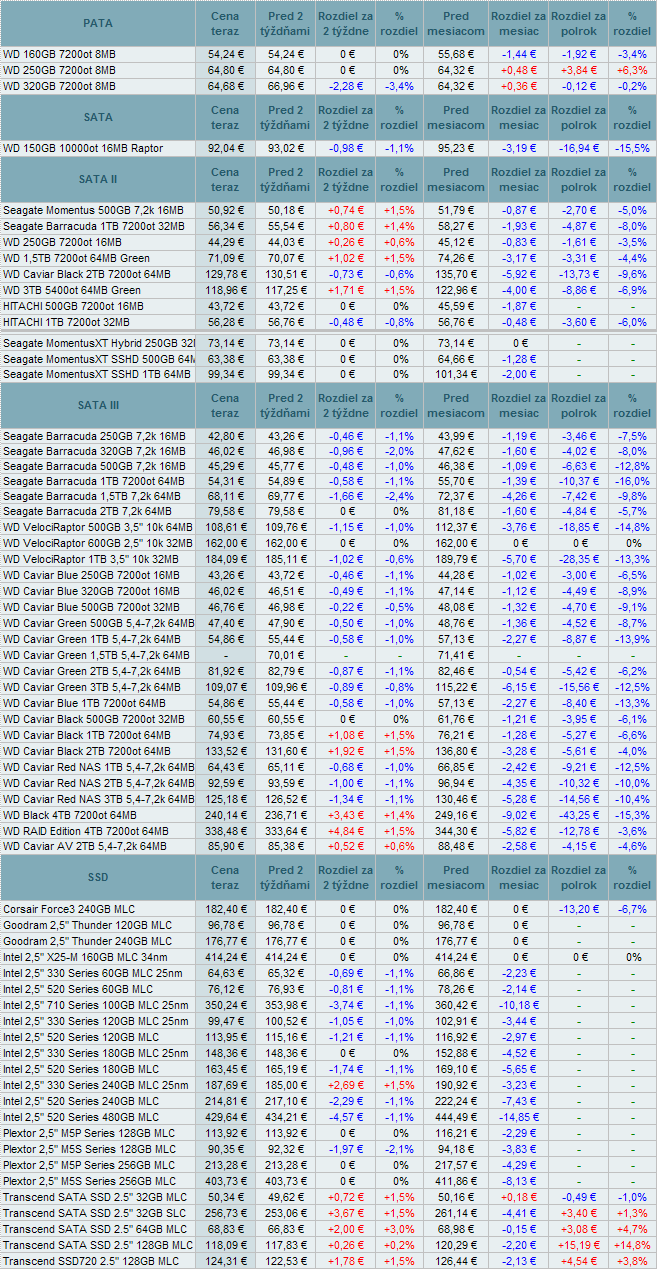The image size is (657, 1269).
Task: Select the 'Cena teraz' header in PATA section
Action: 225,23
